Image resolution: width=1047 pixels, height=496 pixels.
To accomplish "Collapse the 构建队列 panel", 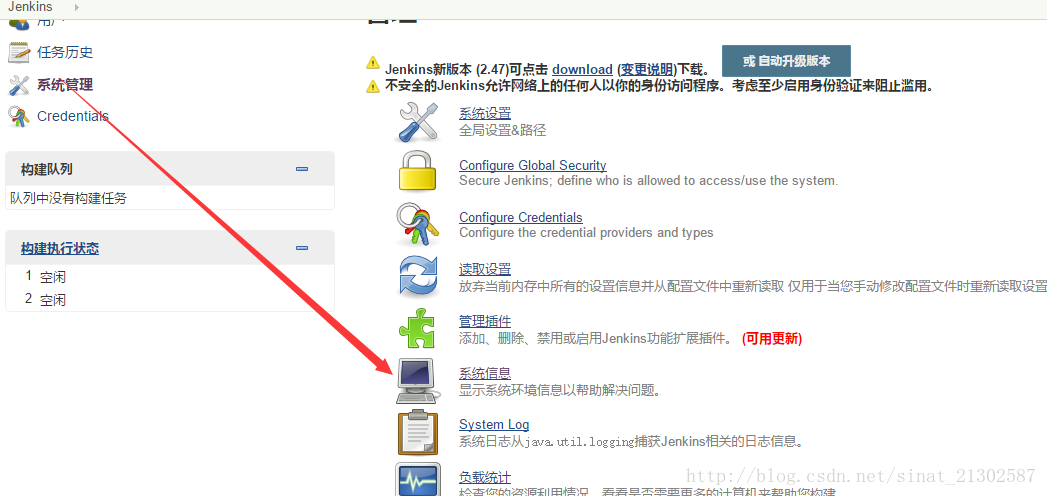I will pyautogui.click(x=302, y=169).
